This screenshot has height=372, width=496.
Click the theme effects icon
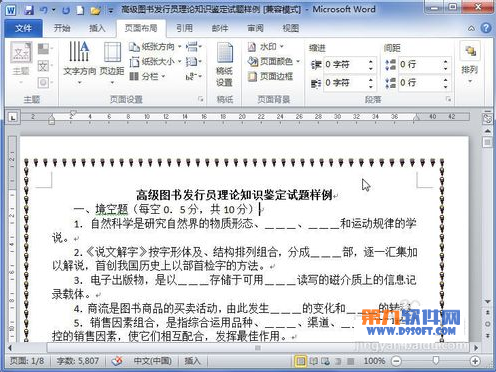point(44,82)
